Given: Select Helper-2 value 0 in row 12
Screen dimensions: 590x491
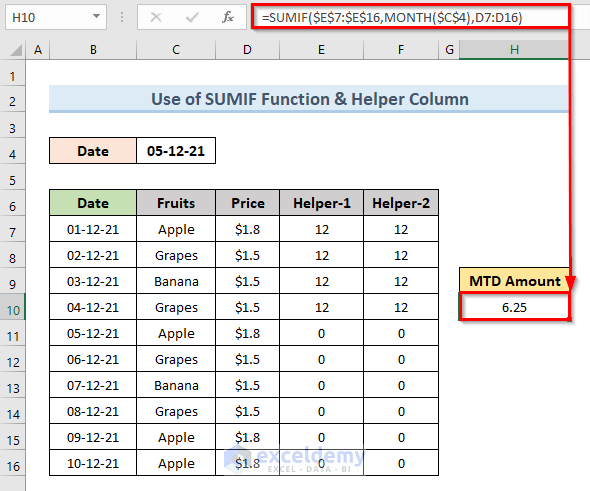Looking at the screenshot, I should 401,359.
